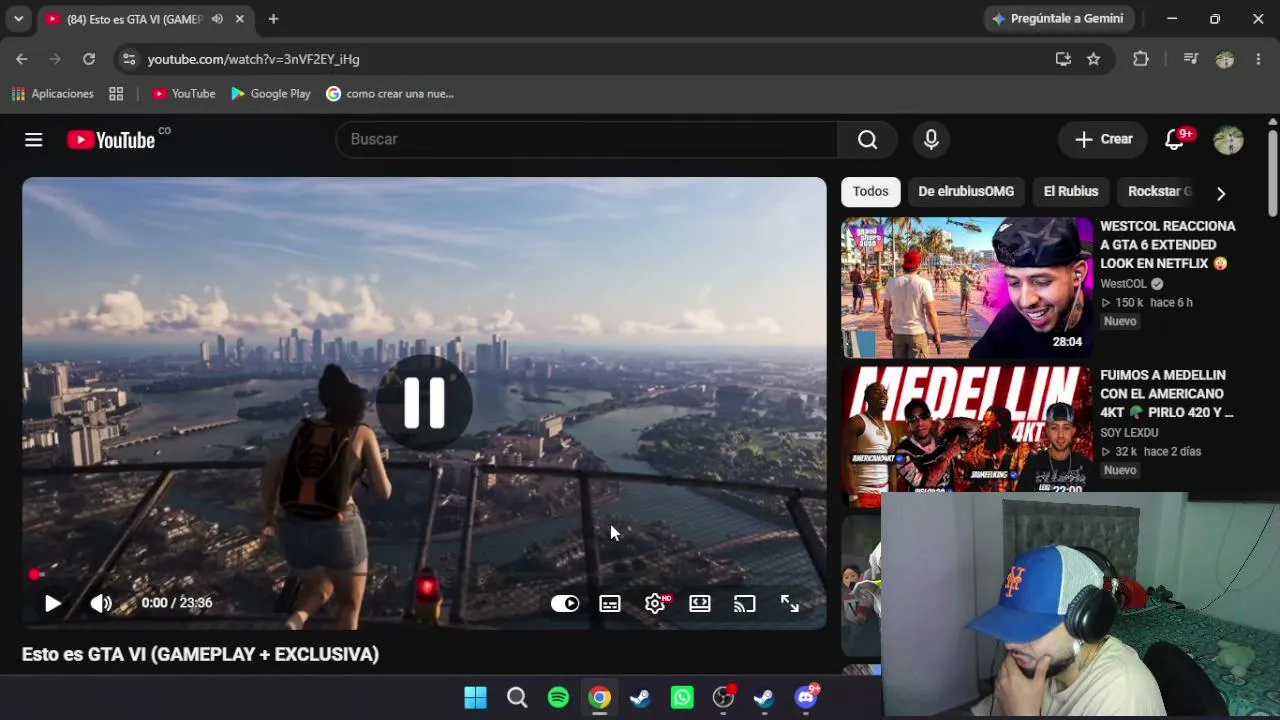This screenshot has height=720, width=1280.
Task: Open 'FUIMOS A MEDELLIN CON EL AMERICANO' title
Action: [1167, 394]
